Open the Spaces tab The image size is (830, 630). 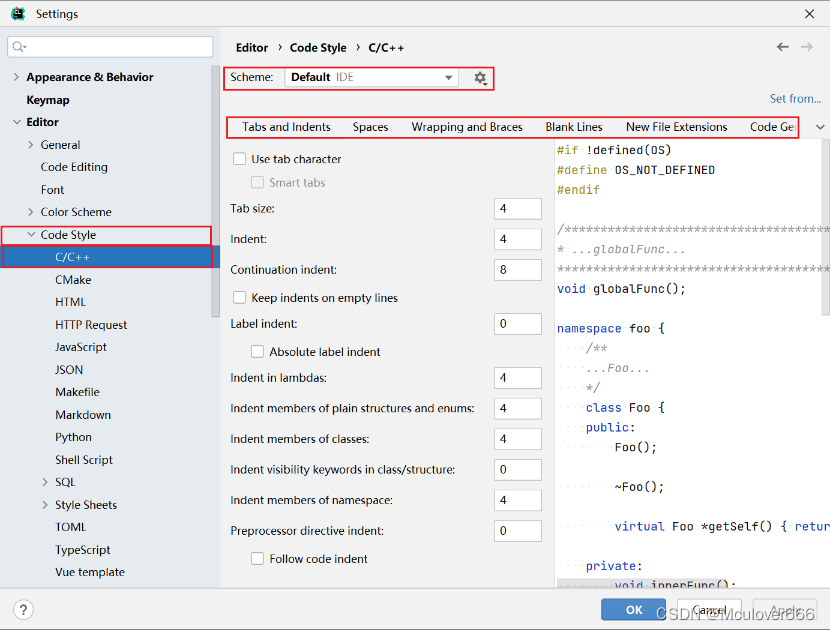pos(371,127)
